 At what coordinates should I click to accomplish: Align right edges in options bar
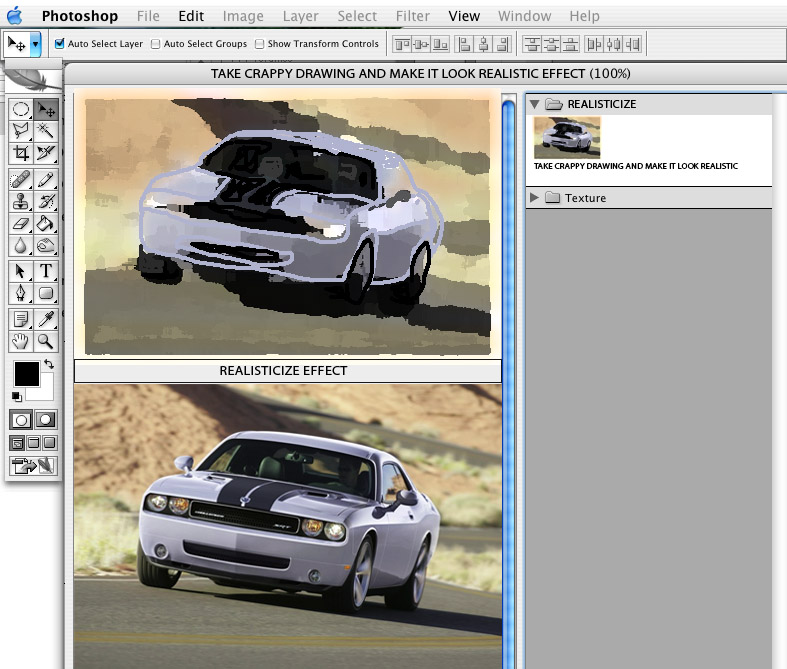point(502,44)
